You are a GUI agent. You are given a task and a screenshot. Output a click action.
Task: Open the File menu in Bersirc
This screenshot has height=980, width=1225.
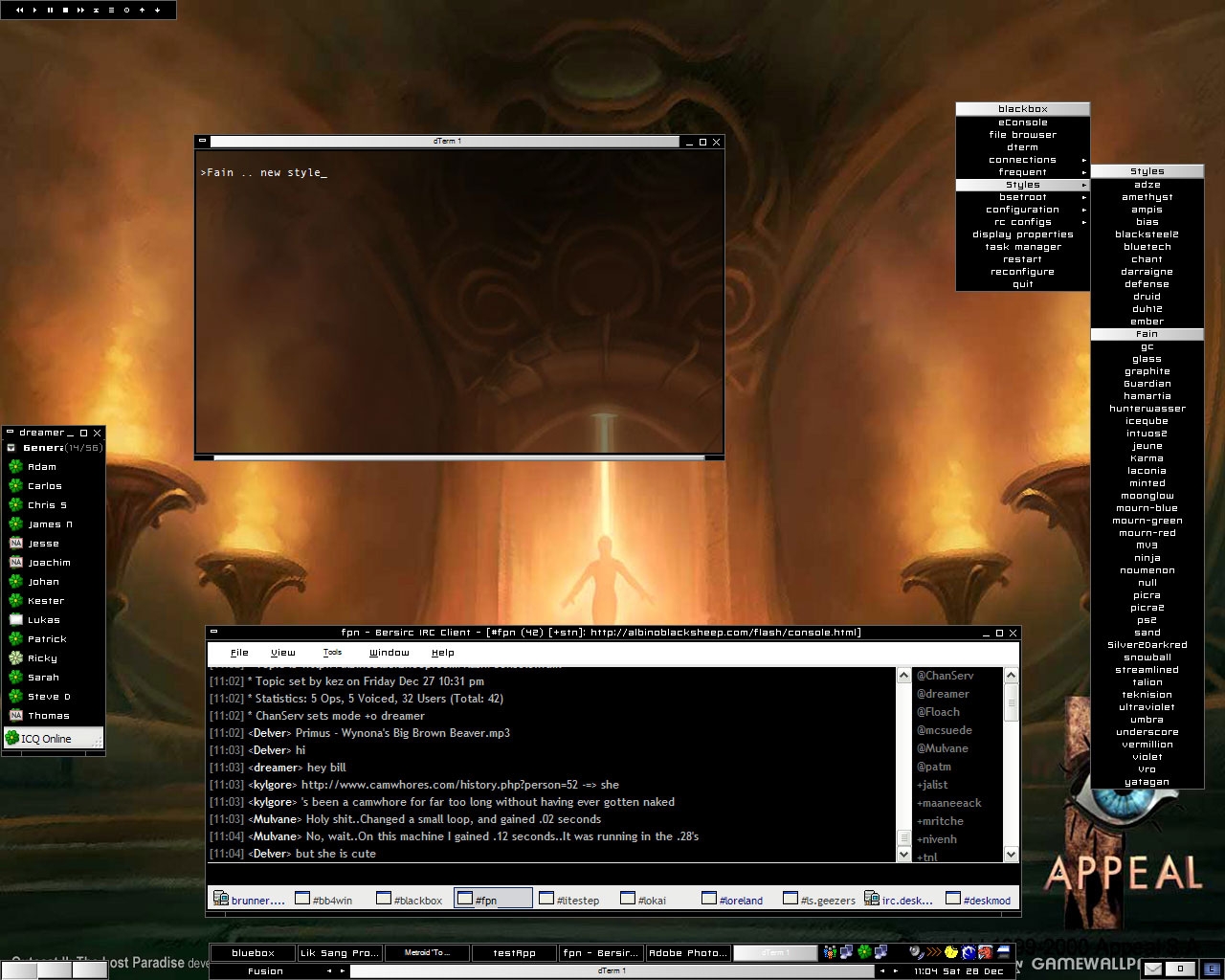click(239, 653)
